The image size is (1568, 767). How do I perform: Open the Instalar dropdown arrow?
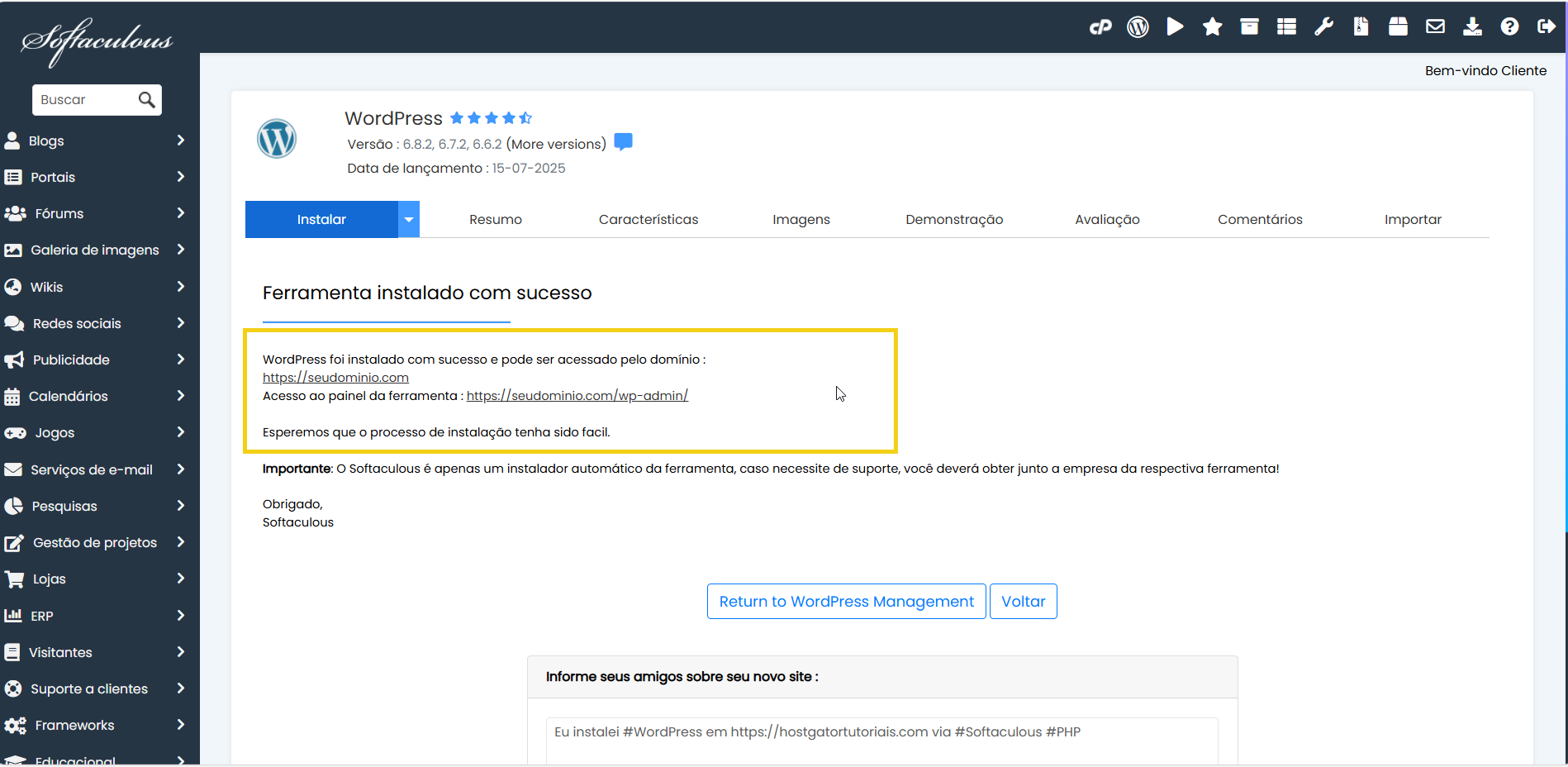(x=409, y=219)
